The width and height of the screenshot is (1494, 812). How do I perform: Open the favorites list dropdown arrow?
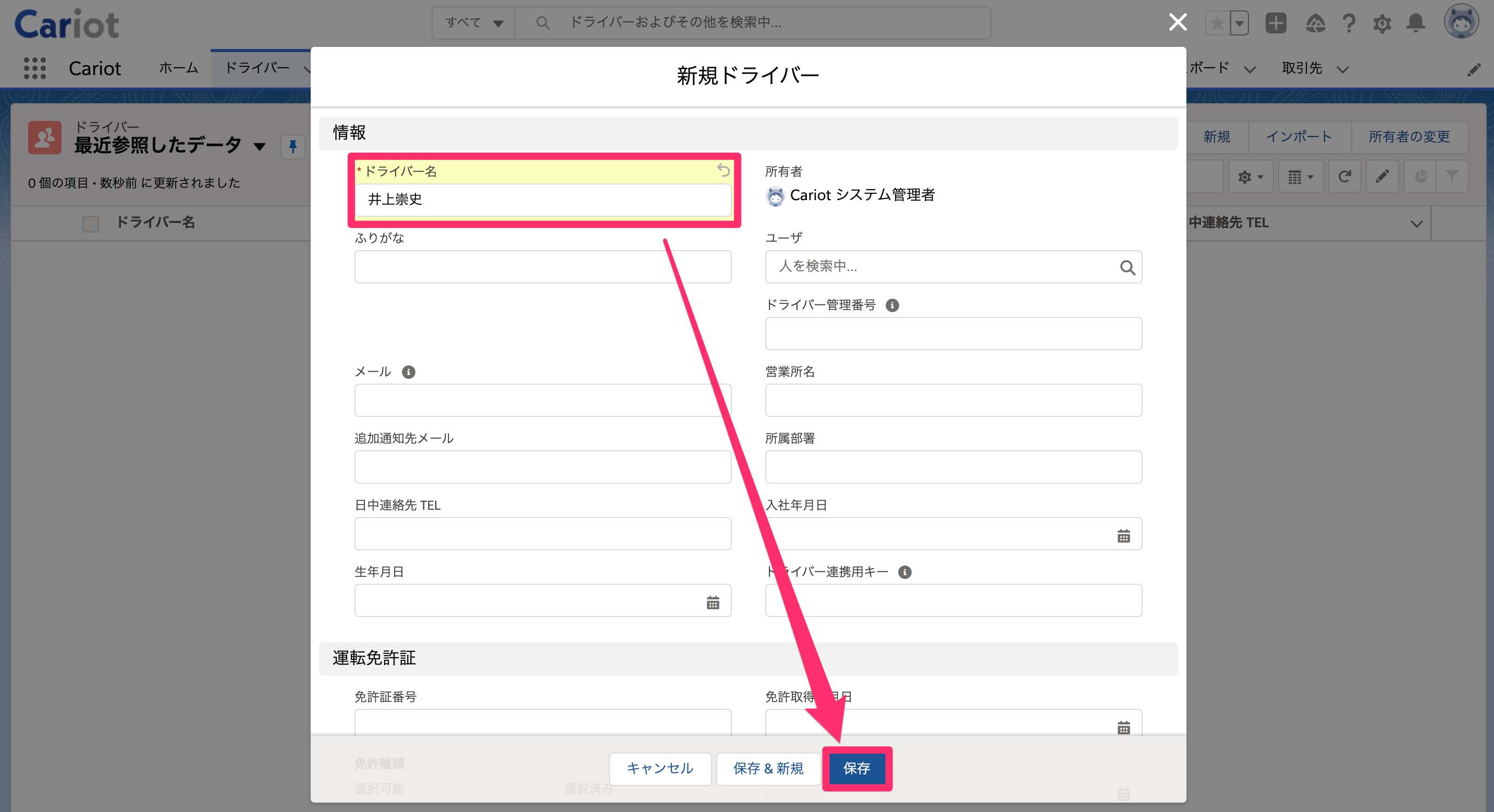(x=1239, y=23)
